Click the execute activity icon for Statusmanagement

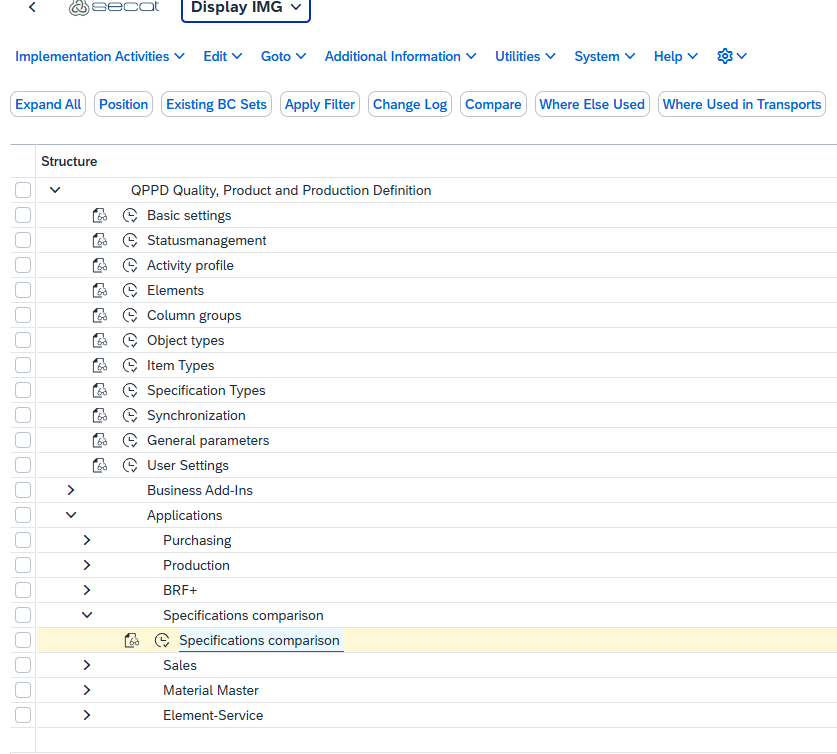(129, 240)
